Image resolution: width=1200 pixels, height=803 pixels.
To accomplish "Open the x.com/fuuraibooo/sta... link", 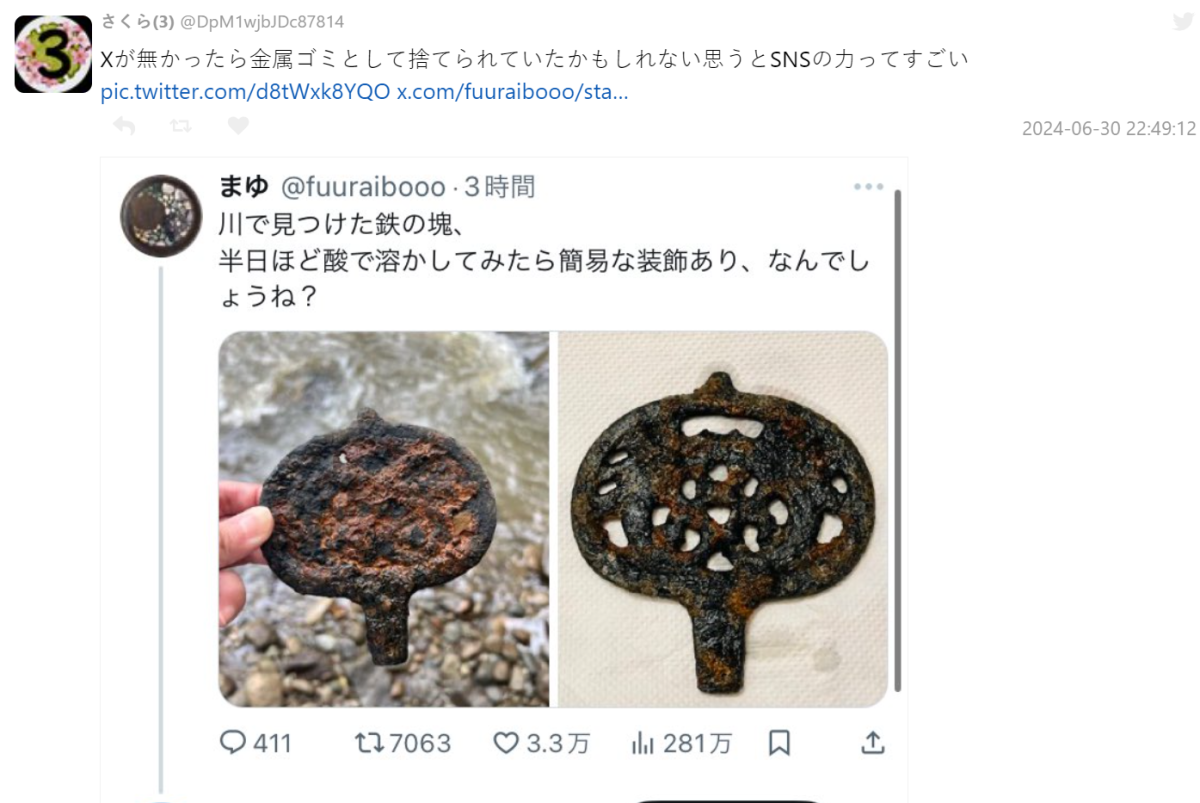I will (x=513, y=92).
